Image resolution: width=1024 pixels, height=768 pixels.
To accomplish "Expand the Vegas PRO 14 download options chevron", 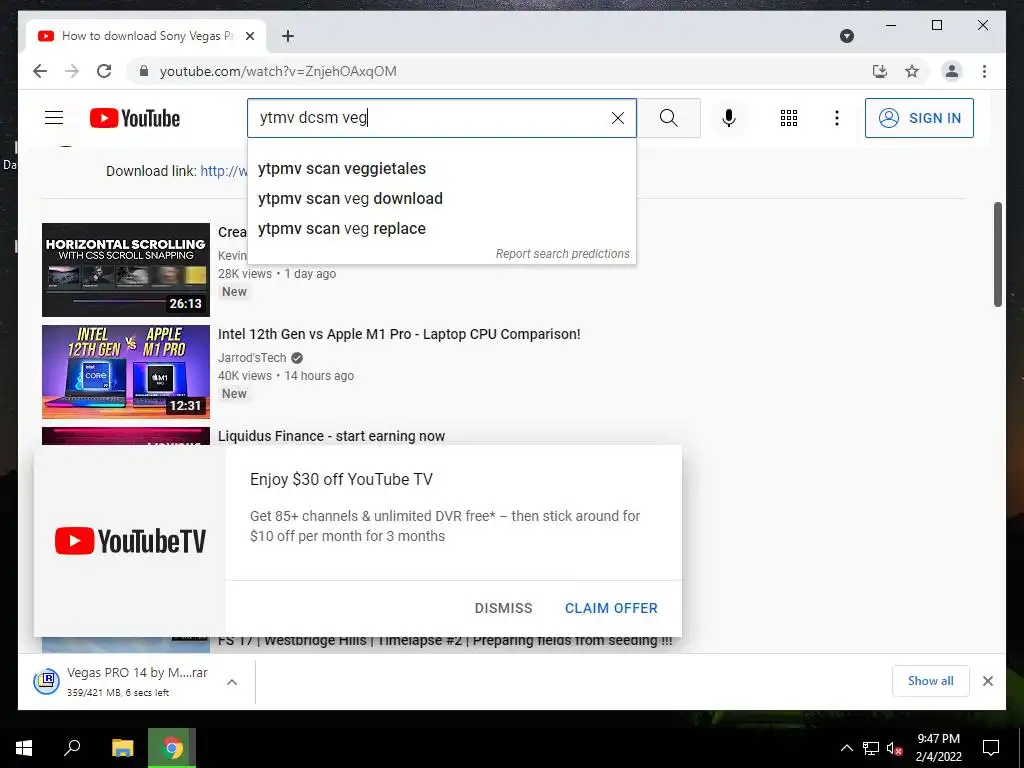I will point(232,682).
